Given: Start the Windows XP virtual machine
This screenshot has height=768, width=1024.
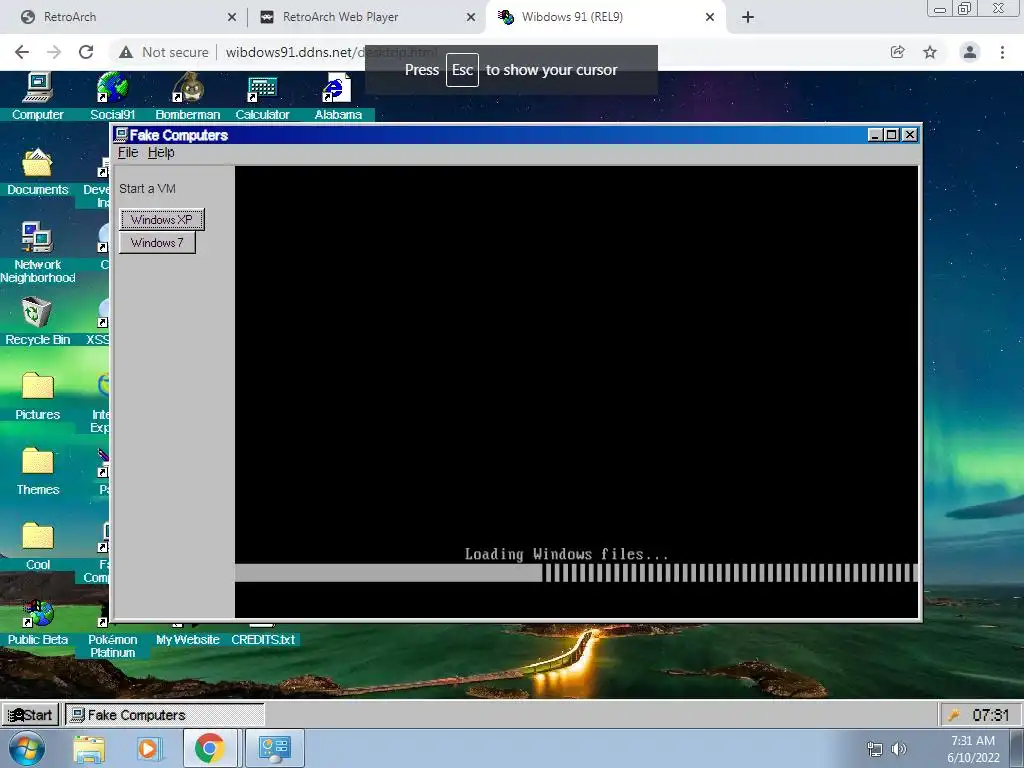Looking at the screenshot, I should click(x=162, y=219).
